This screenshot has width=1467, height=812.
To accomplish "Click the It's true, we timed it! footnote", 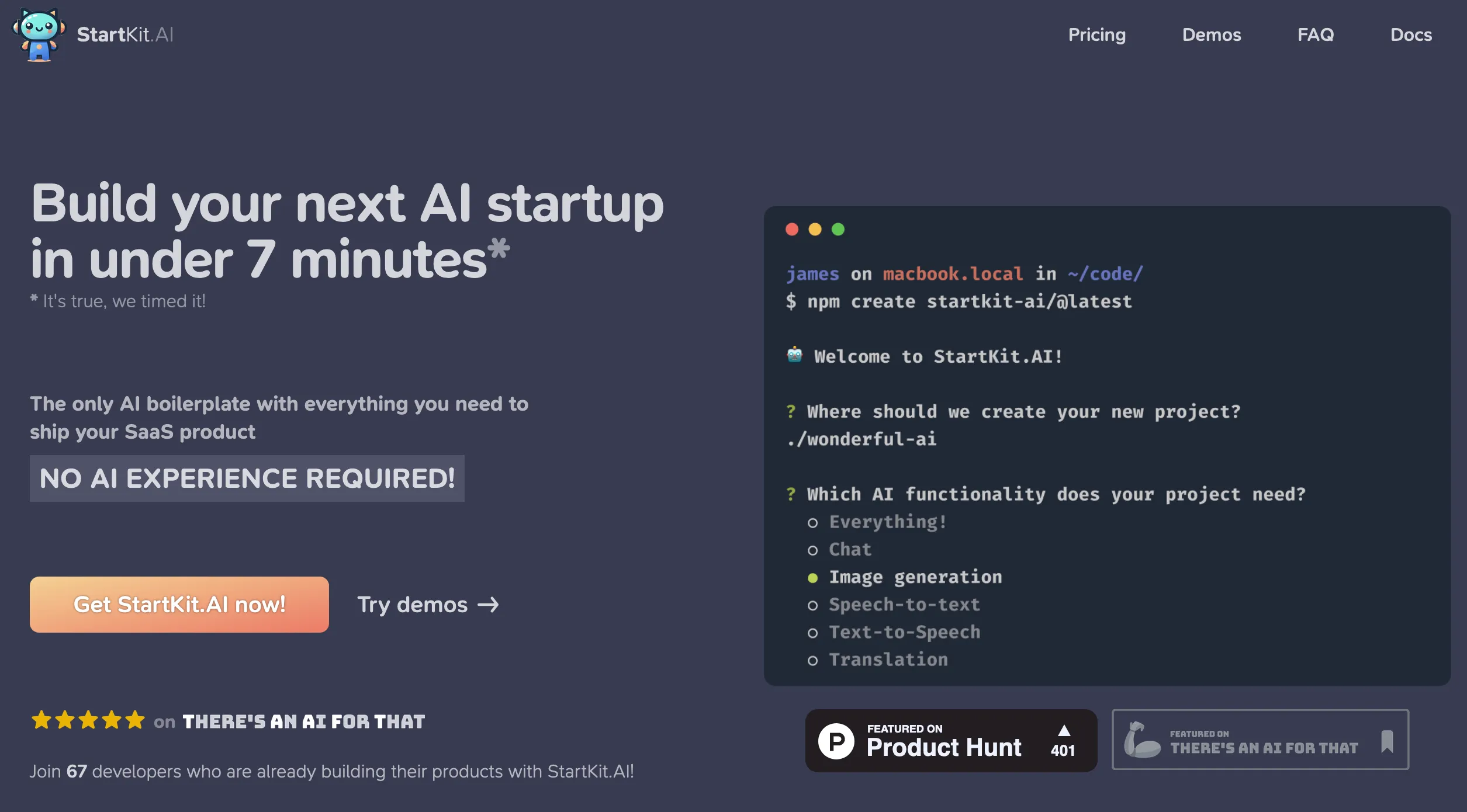I will (117, 301).
